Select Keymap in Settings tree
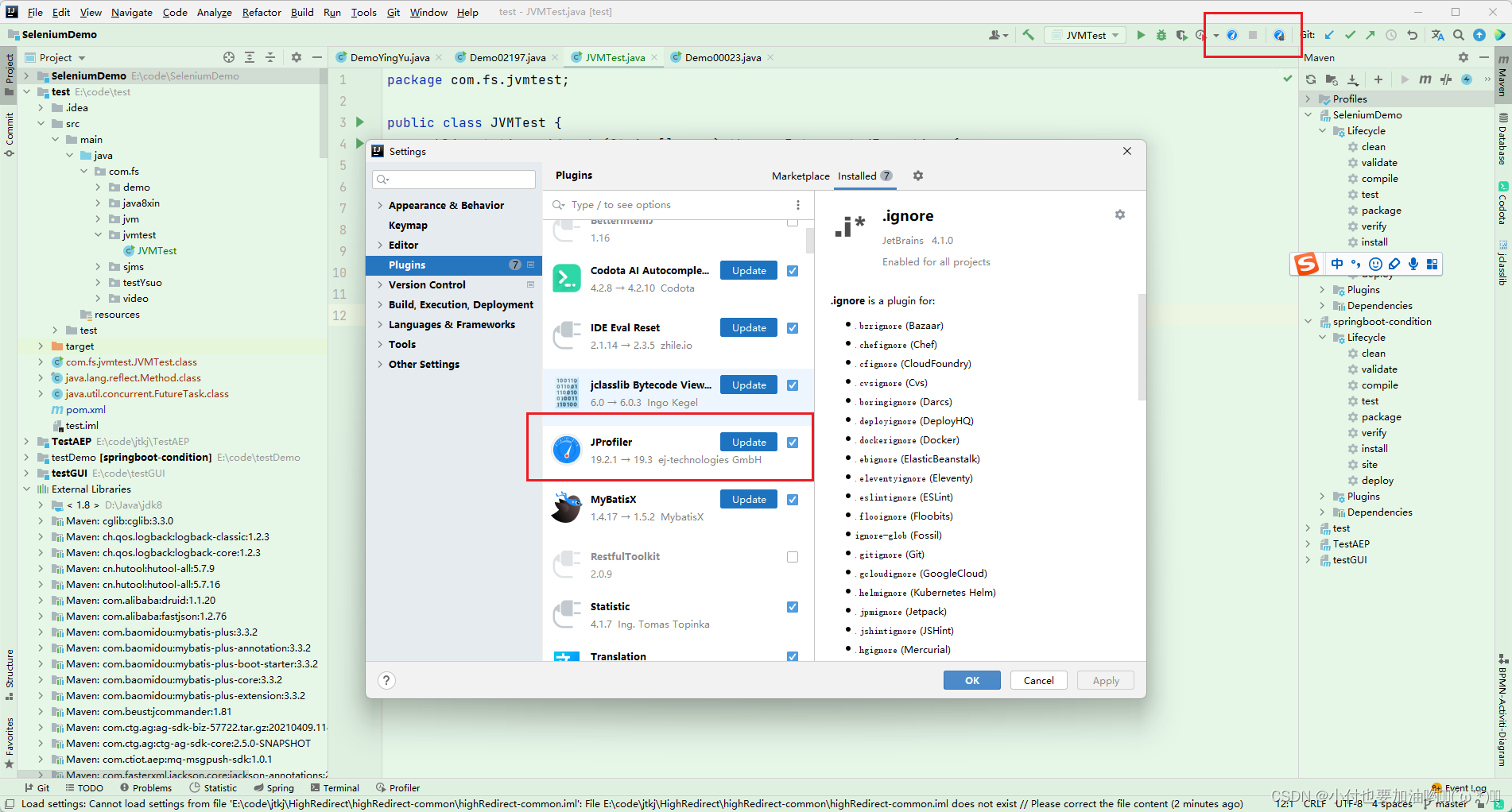Image resolution: width=1512 pixels, height=812 pixels. [x=408, y=225]
